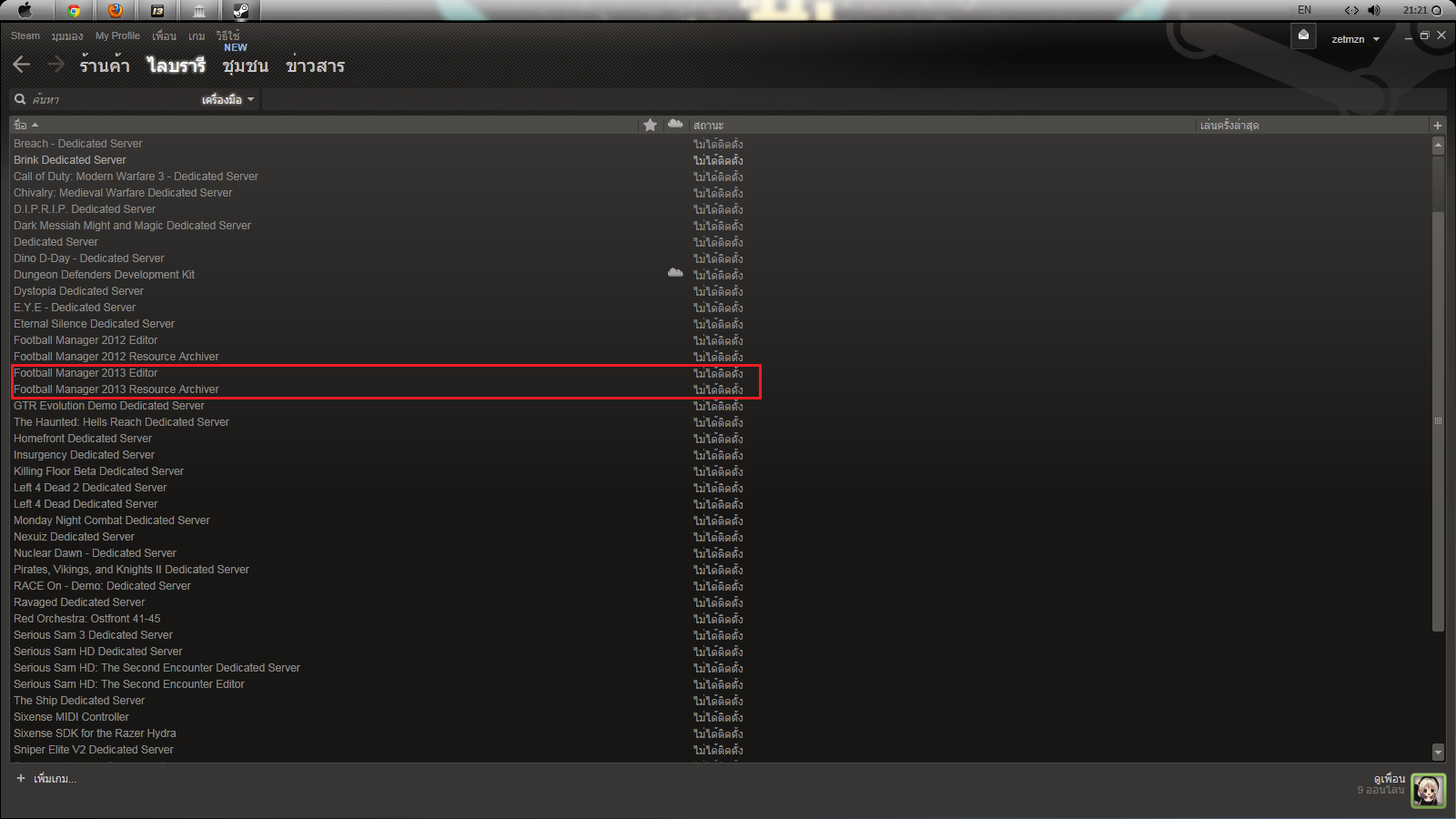Open the volume speaker tray icon
Screen dimensions: 1456x819
pos(1373,10)
